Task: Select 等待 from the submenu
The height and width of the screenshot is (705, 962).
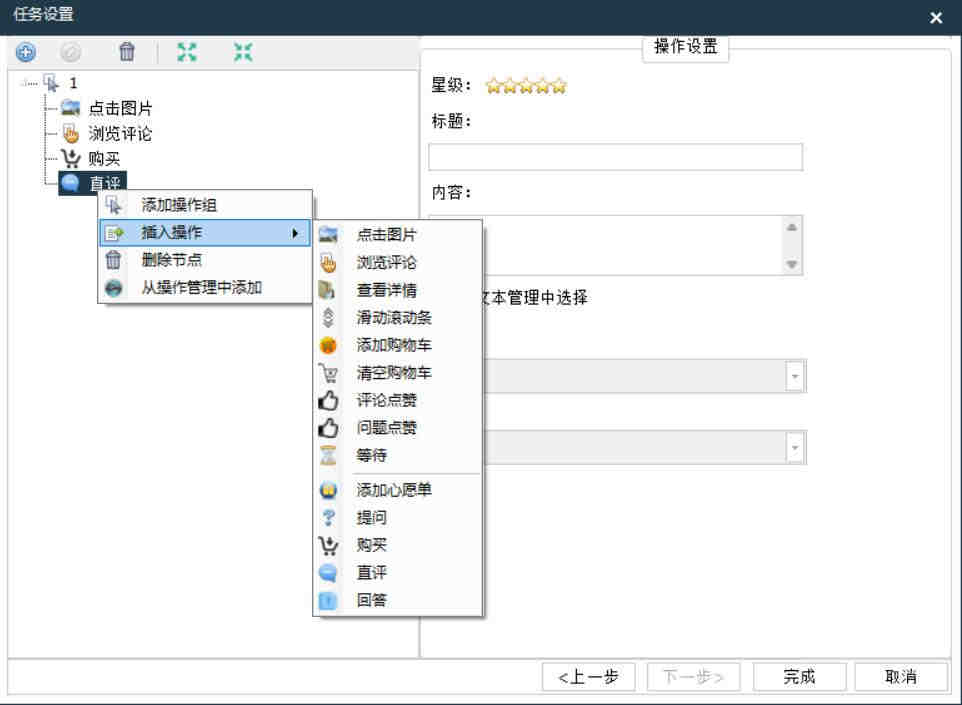Action: pos(398,455)
